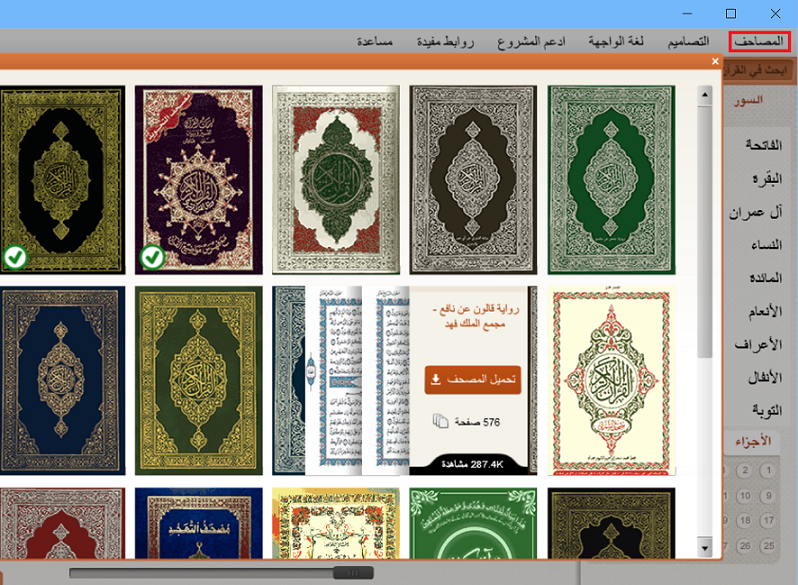798x585 pixels.
Task: Click the pages icon beside 576 صفحة
Action: tap(440, 421)
